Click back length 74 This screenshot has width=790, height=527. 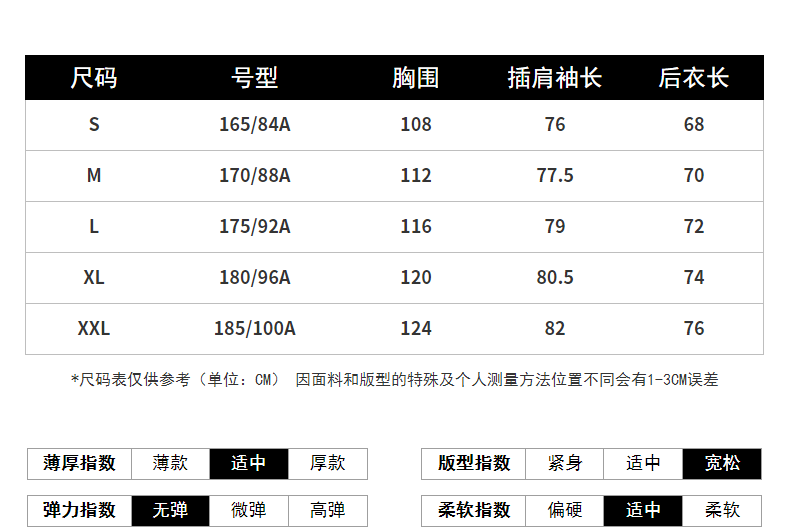(694, 277)
